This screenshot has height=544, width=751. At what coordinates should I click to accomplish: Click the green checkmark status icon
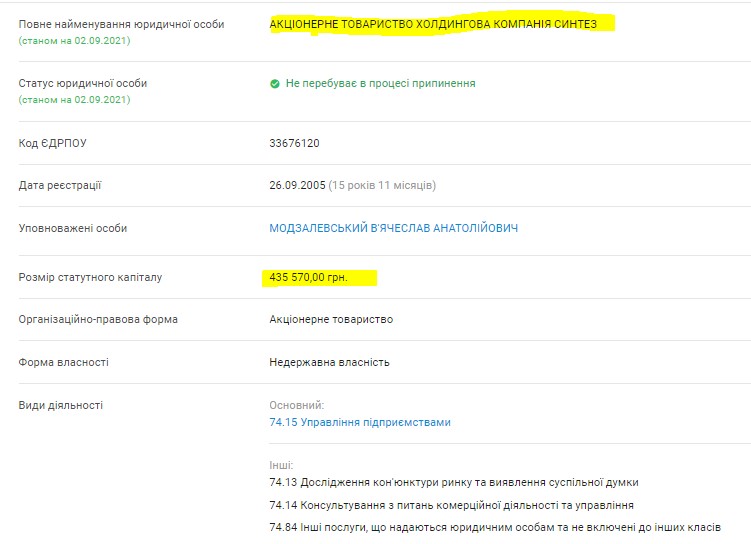(x=275, y=84)
